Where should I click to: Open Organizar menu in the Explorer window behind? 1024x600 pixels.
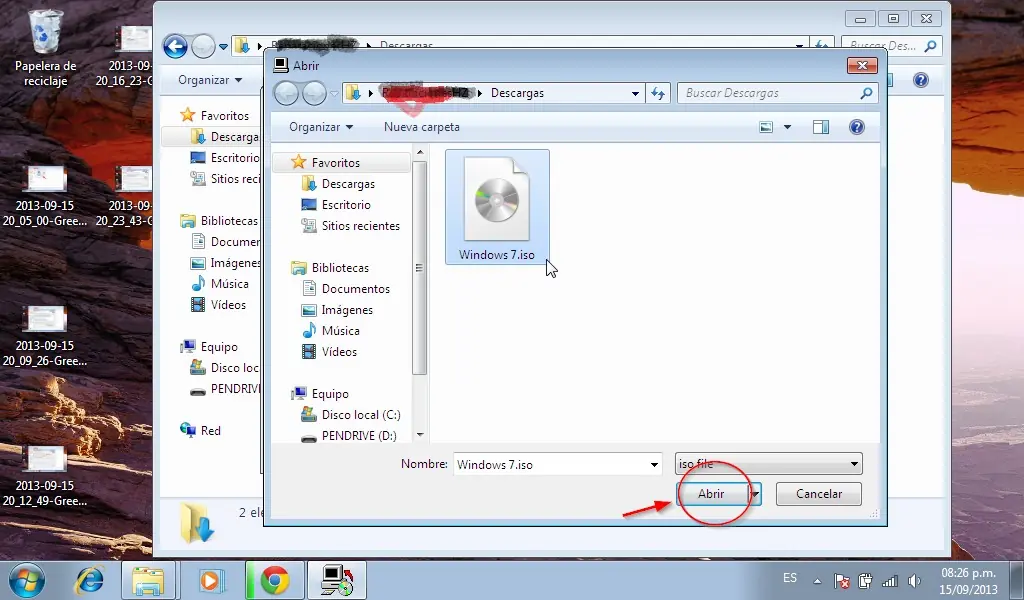(210, 80)
